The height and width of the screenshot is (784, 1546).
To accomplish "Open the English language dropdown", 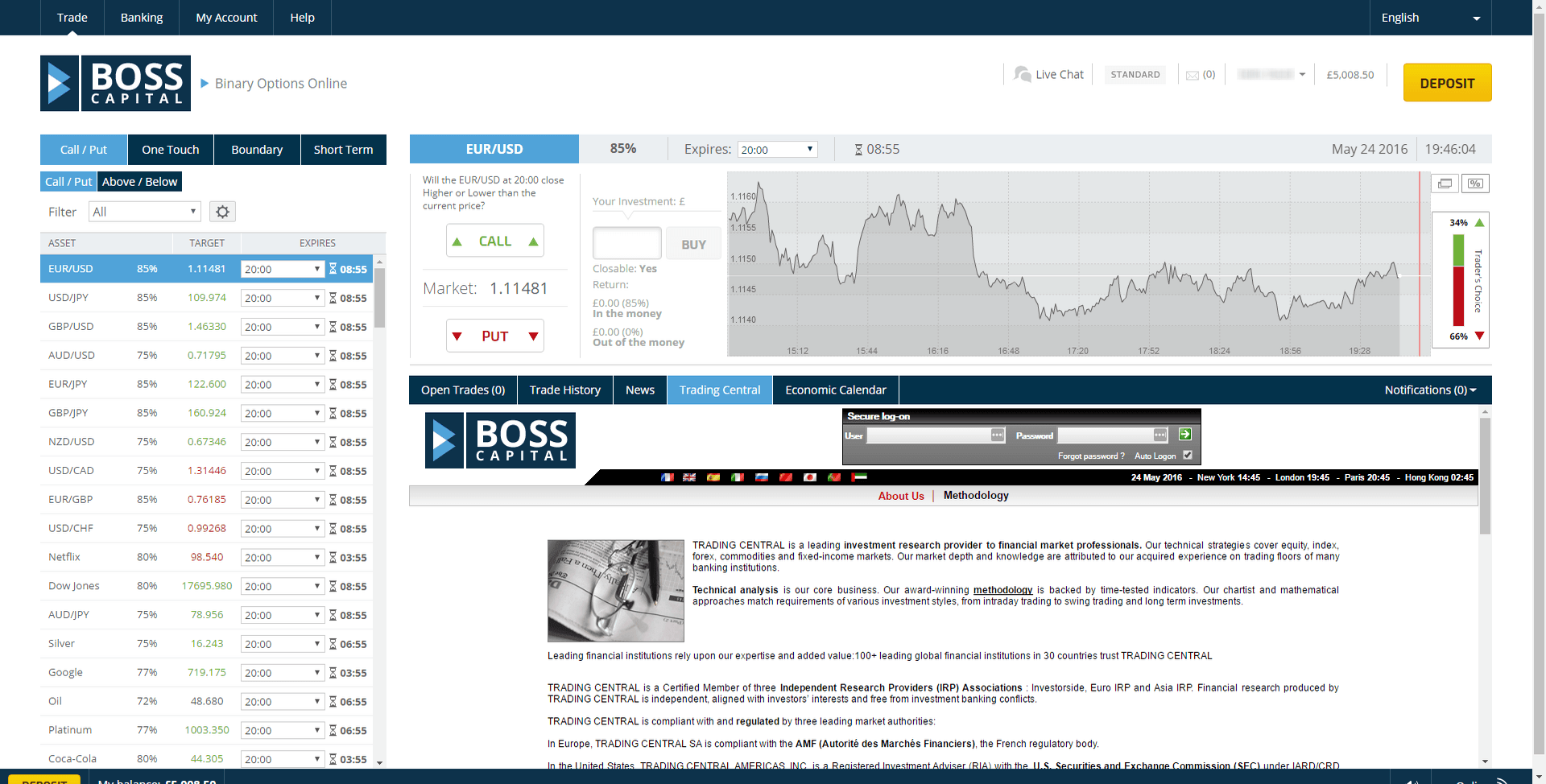I will point(1430,18).
